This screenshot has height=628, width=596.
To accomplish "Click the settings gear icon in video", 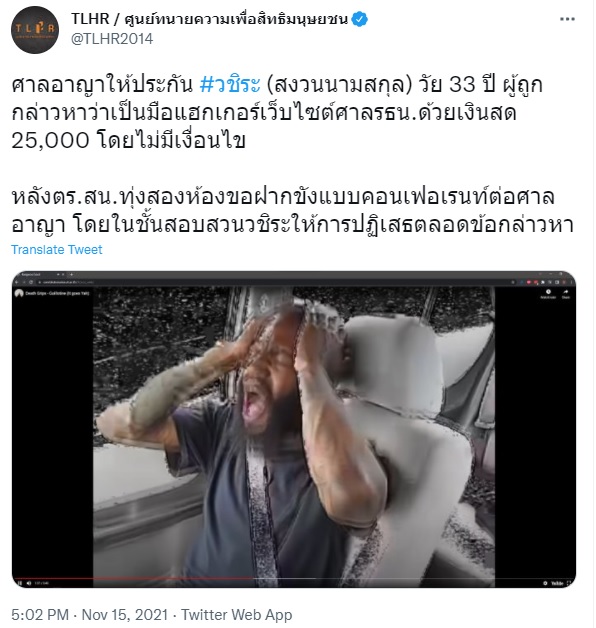I will (x=545, y=583).
